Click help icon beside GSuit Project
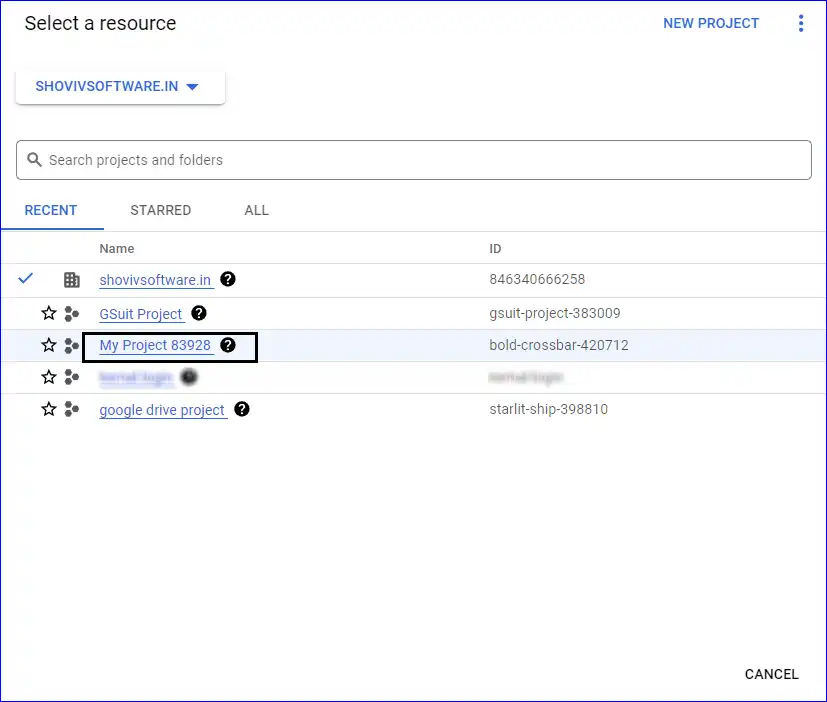Image resolution: width=827 pixels, height=702 pixels. [199, 313]
